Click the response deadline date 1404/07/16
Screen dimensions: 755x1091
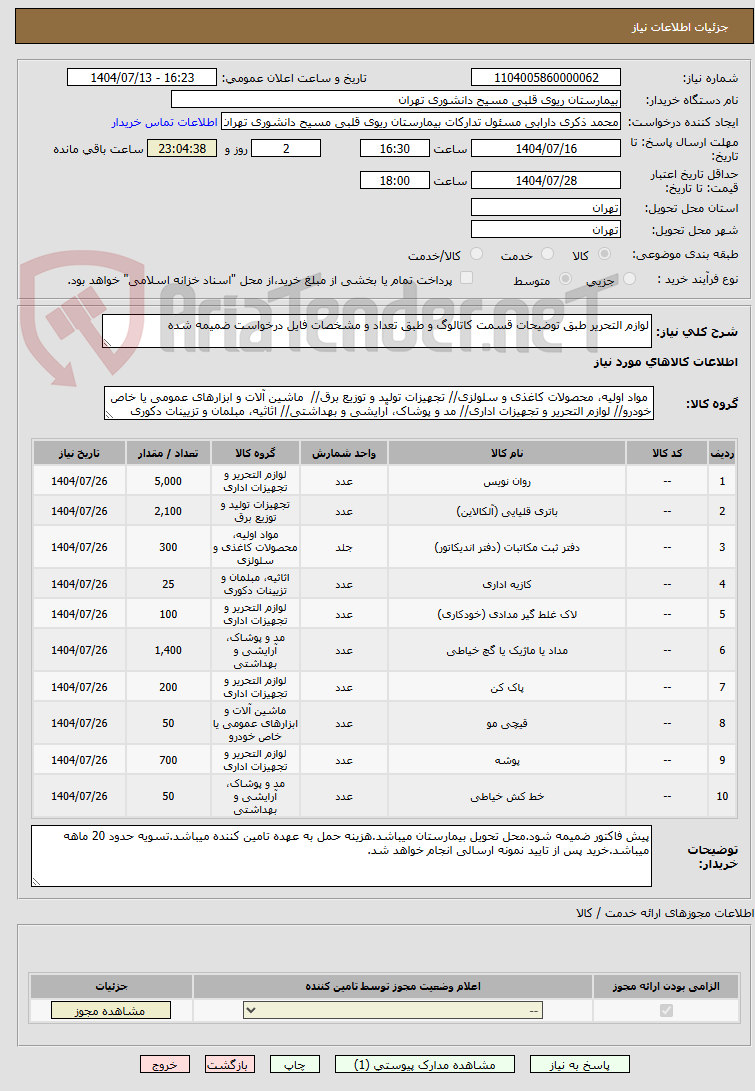pos(546,148)
